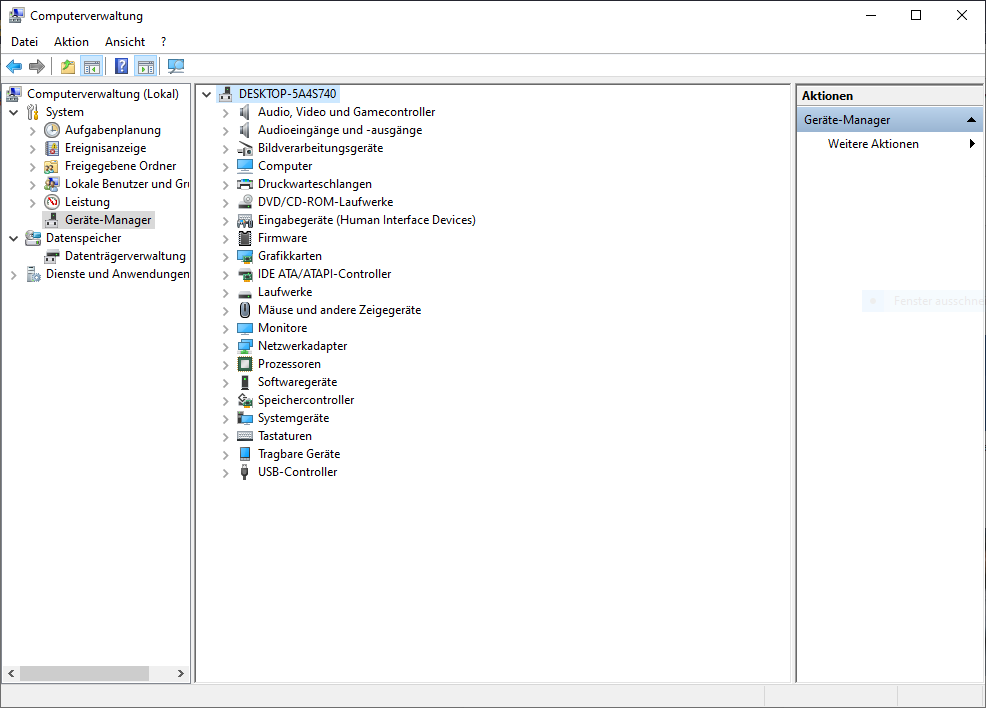Minimize the Computerverwaltung window
The width and height of the screenshot is (986, 708).
click(x=871, y=15)
